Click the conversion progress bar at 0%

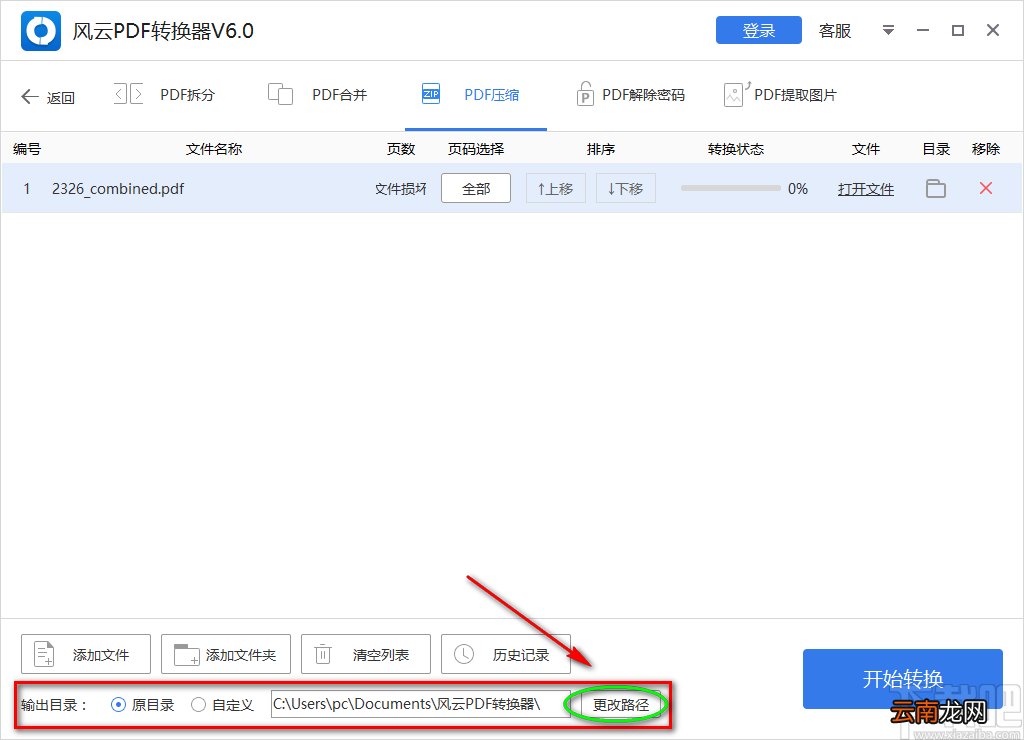[731, 188]
